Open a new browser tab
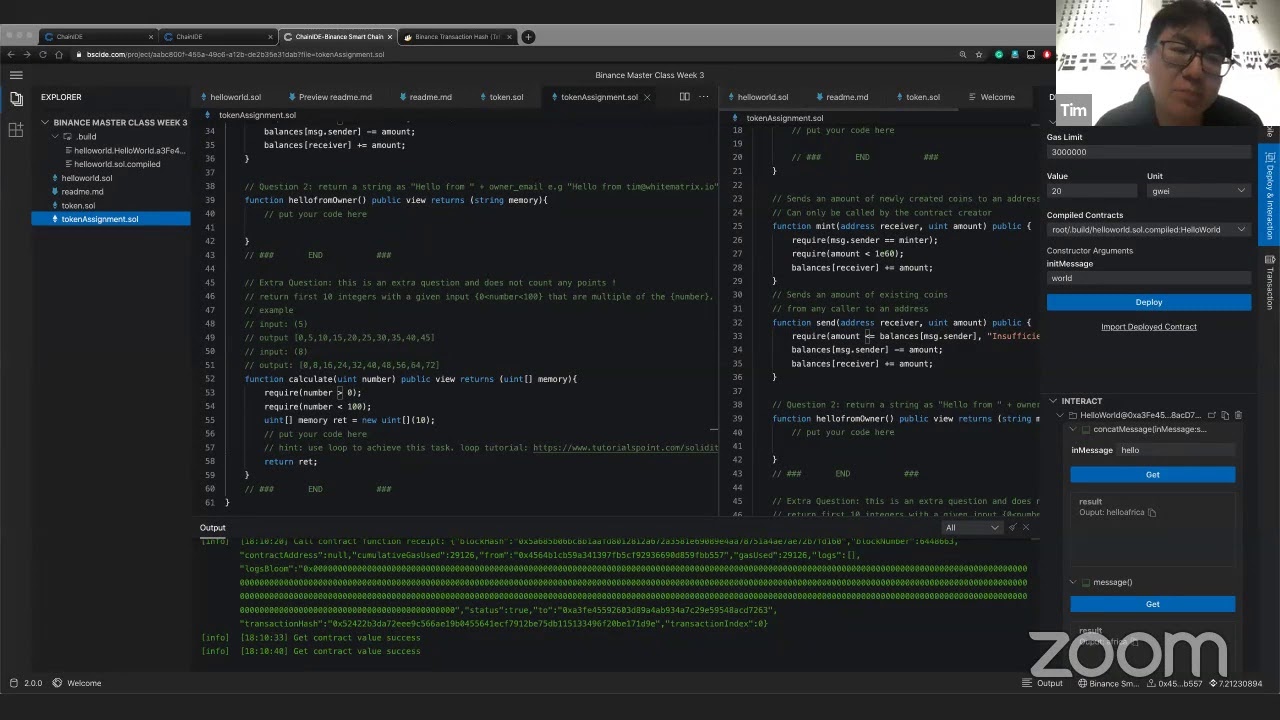This screenshot has width=1280, height=720. click(528, 37)
